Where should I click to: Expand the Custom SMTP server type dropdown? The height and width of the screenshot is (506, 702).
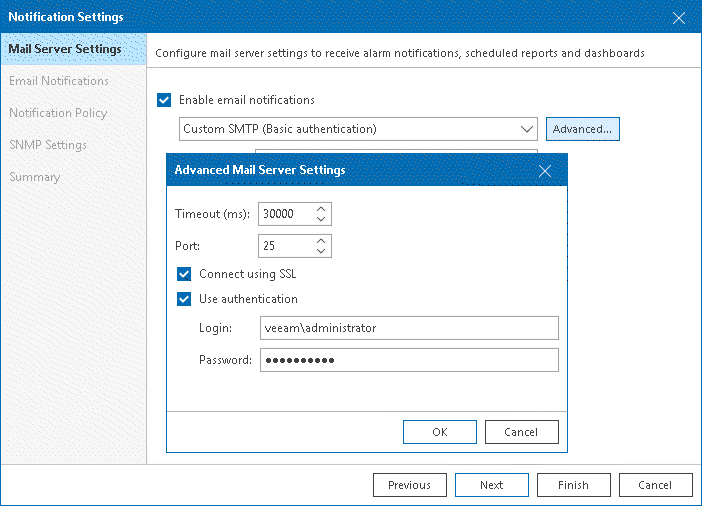pos(528,129)
